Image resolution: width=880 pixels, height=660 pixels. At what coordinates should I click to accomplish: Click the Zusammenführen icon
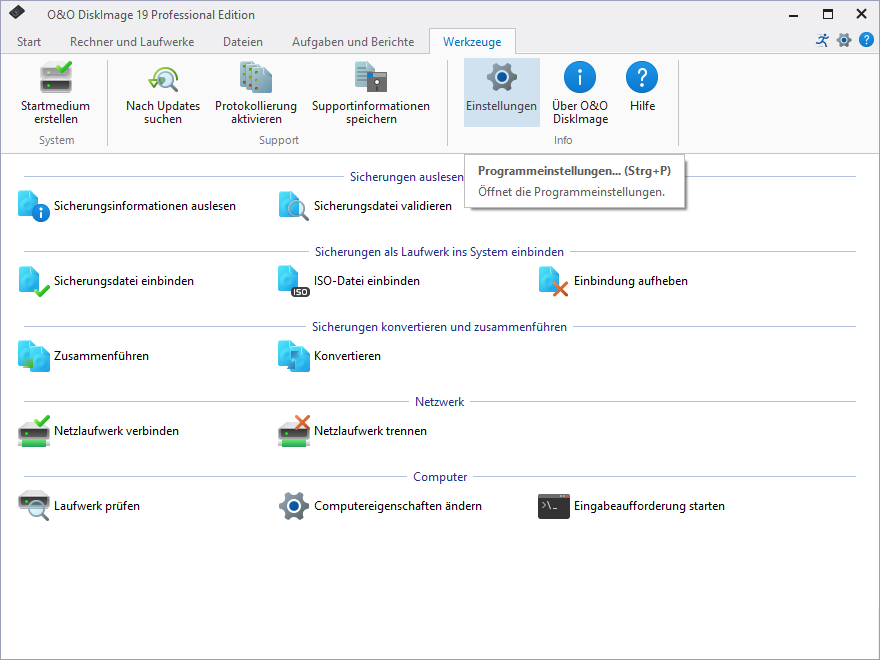point(34,356)
